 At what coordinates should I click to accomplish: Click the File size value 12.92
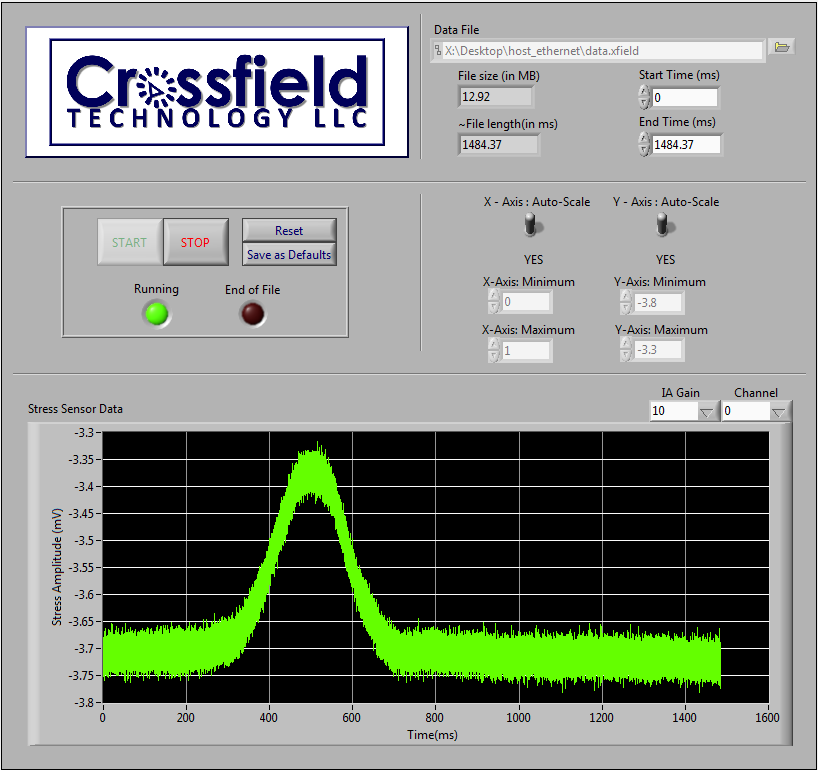pos(496,97)
